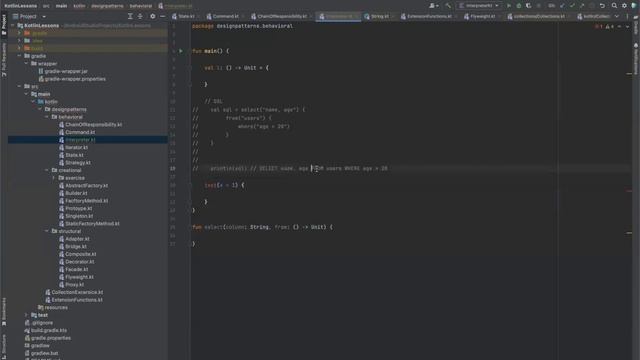Click the error indicator in editor top-right
Screen dimensions: 640x360
point(598,27)
